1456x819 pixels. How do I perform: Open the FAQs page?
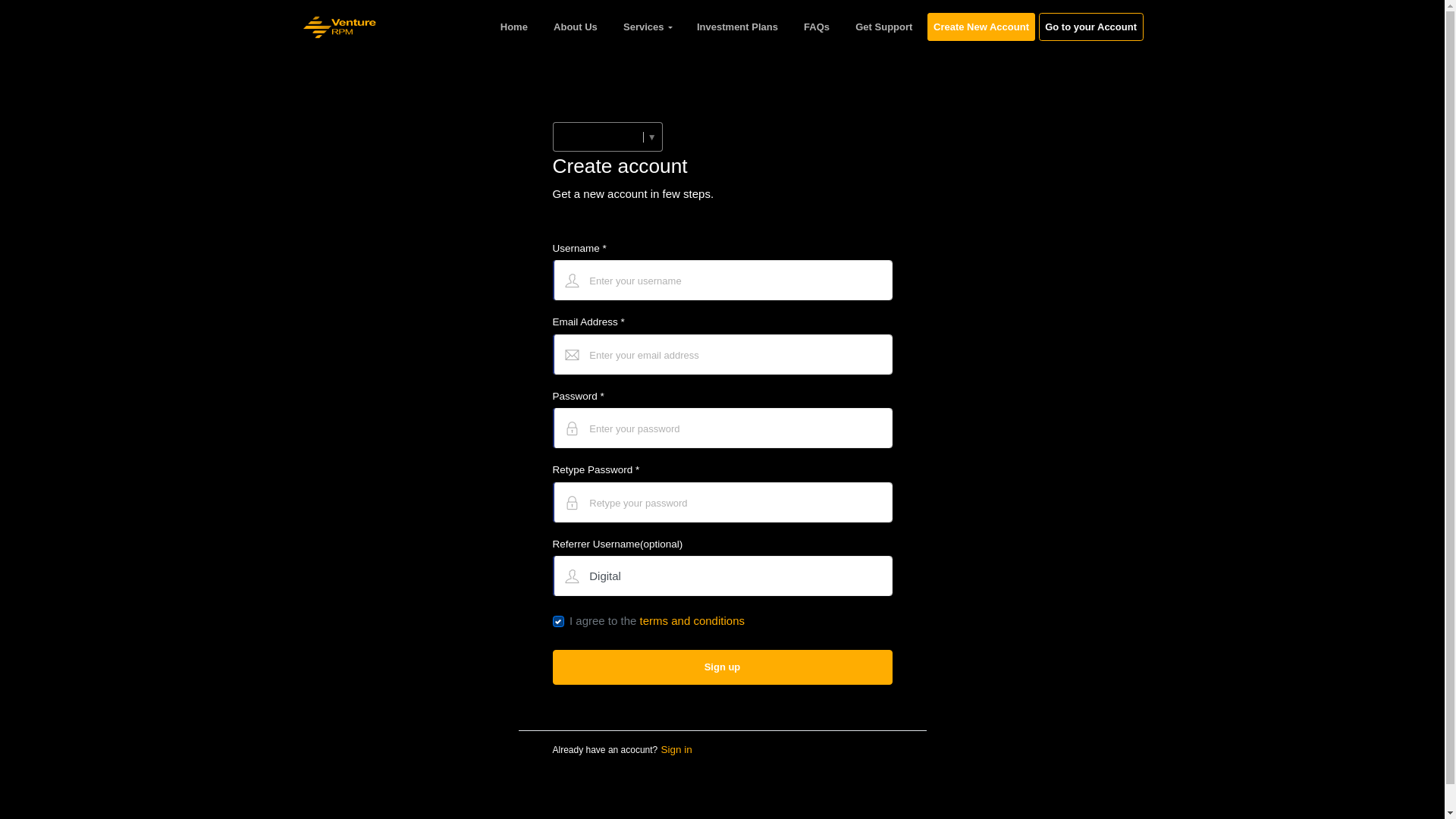(x=817, y=27)
